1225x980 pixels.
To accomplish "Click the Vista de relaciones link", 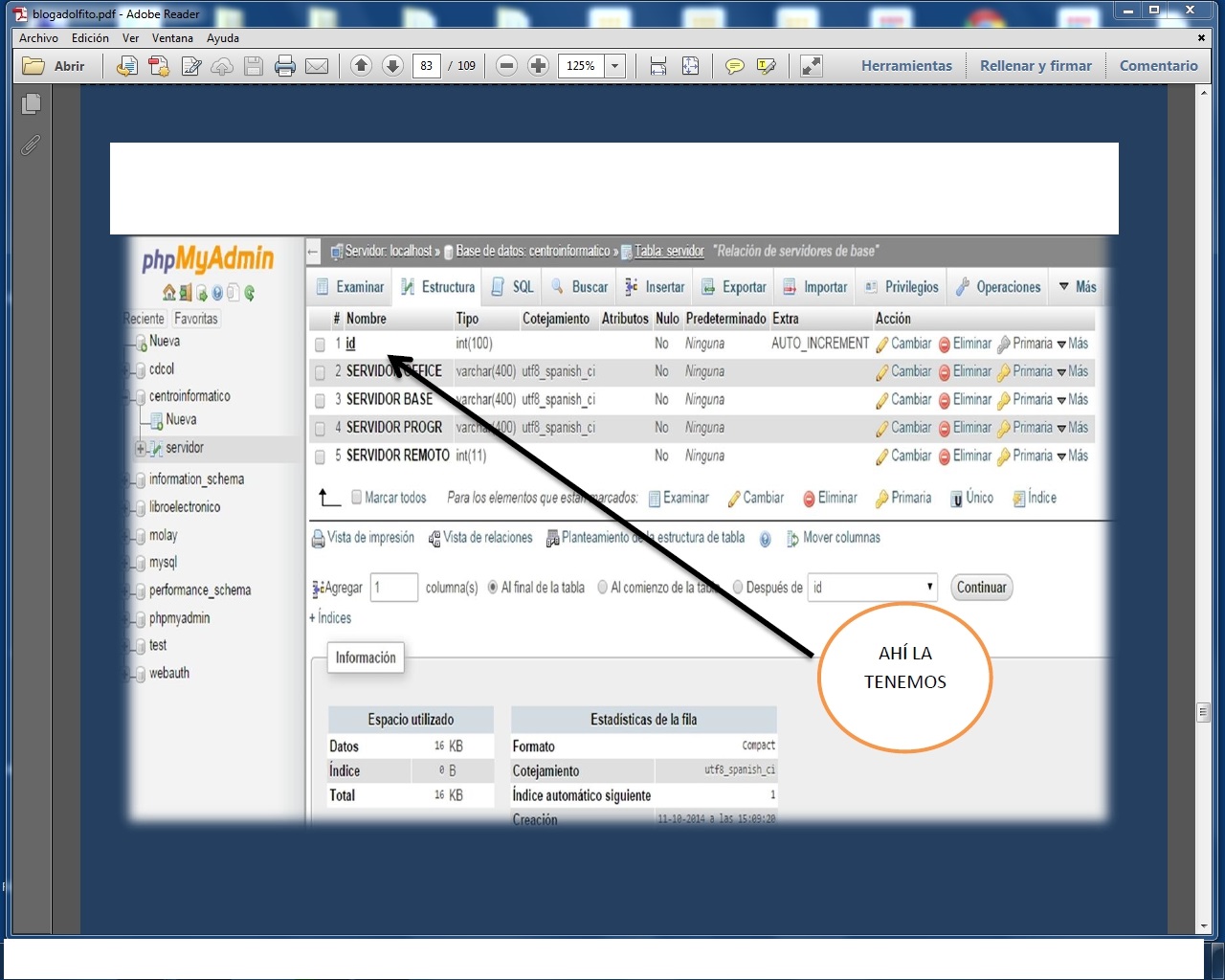I will point(487,538).
